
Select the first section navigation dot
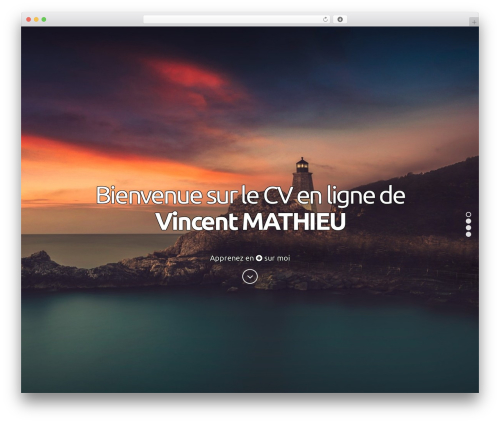(x=468, y=214)
